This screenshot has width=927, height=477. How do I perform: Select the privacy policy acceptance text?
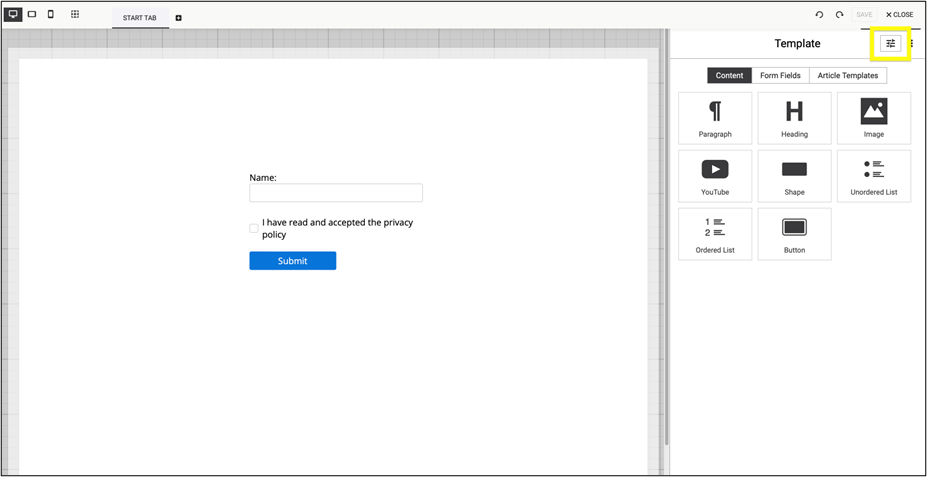[x=338, y=228]
